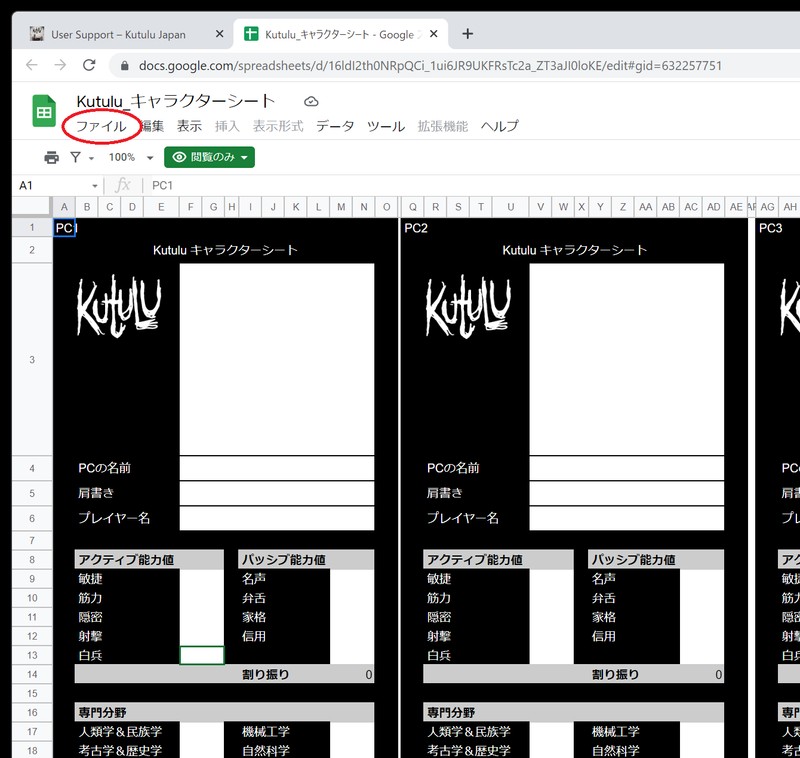Click the PC1 PCの名前 input cell
The height and width of the screenshot is (758, 800).
click(277, 468)
